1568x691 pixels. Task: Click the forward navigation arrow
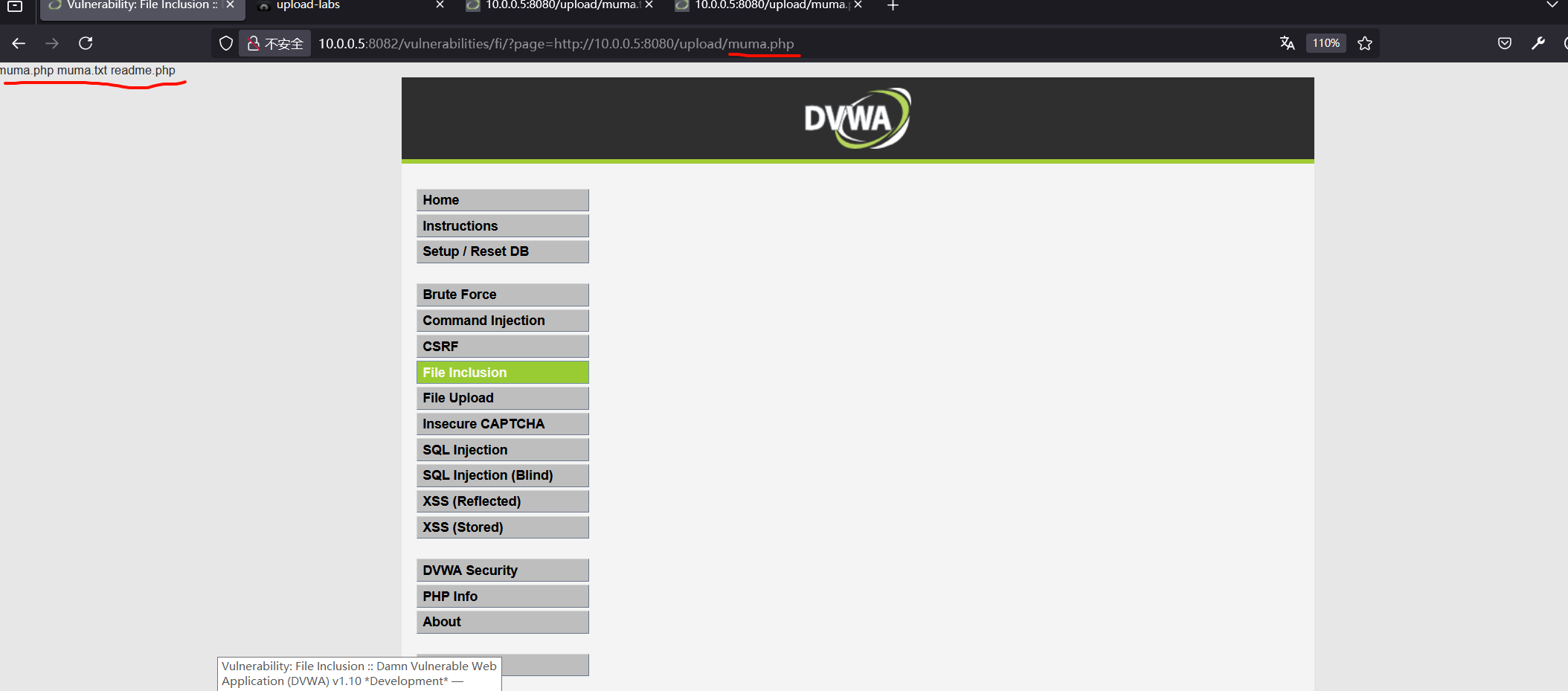tap(52, 43)
